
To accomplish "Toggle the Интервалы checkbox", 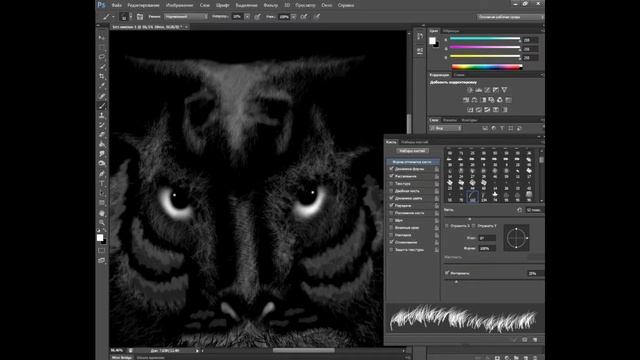I will [447, 273].
